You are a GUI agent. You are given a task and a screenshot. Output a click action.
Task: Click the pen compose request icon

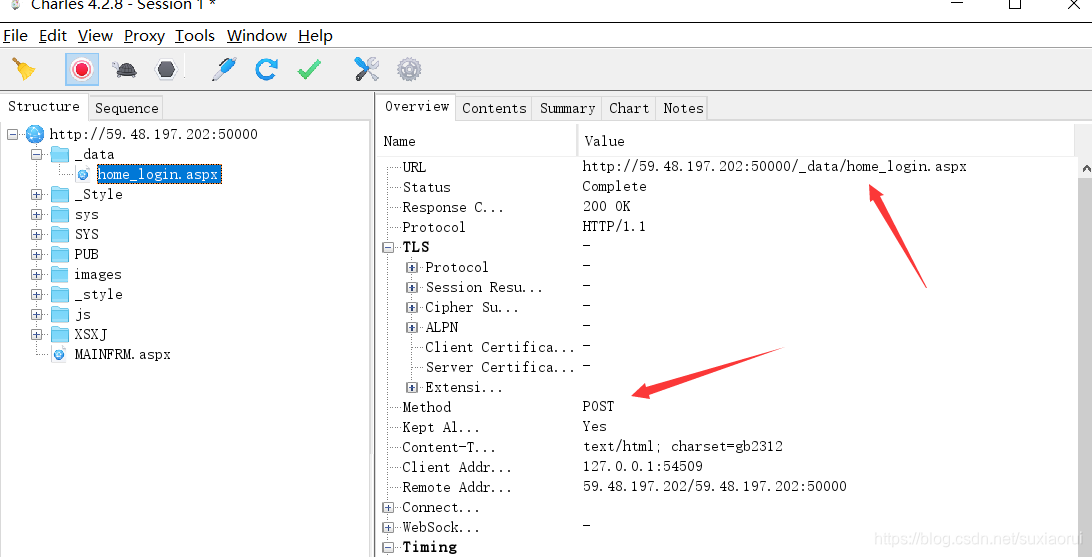(224, 69)
